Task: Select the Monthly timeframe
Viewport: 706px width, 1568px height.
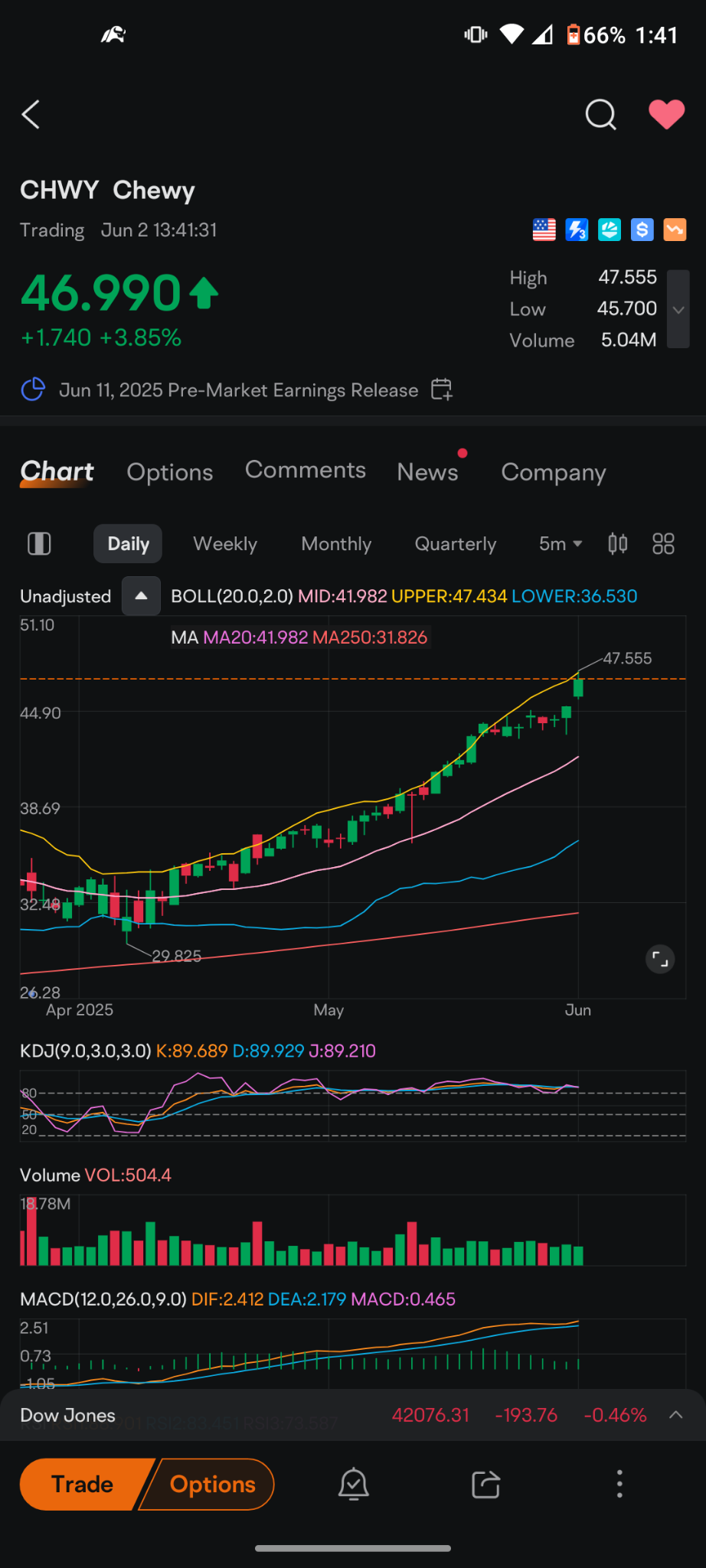Action: point(336,544)
